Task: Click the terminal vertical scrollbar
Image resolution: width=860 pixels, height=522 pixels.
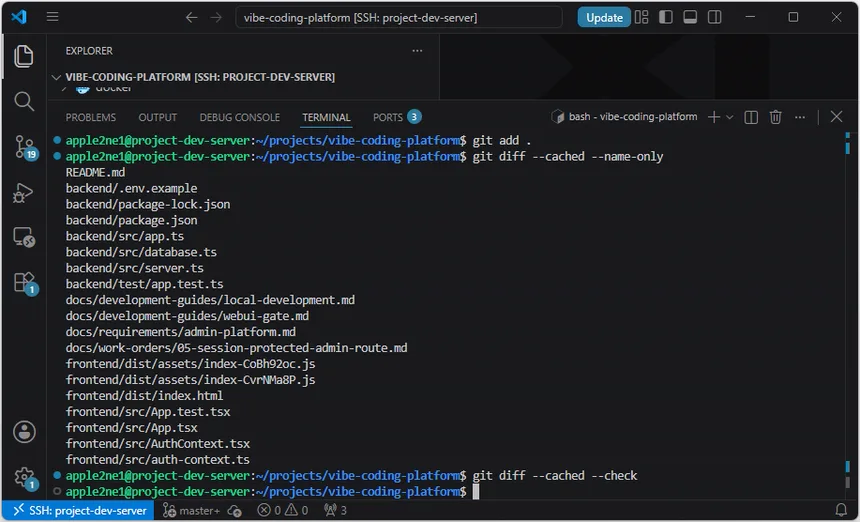Action: pyautogui.click(x=847, y=315)
